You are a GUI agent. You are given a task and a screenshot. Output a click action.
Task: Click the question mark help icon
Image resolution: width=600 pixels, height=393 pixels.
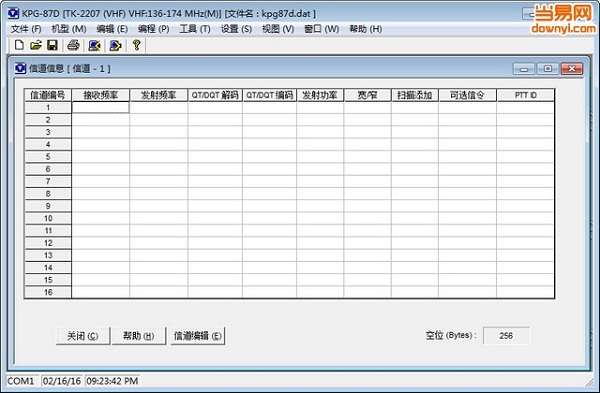point(137,45)
